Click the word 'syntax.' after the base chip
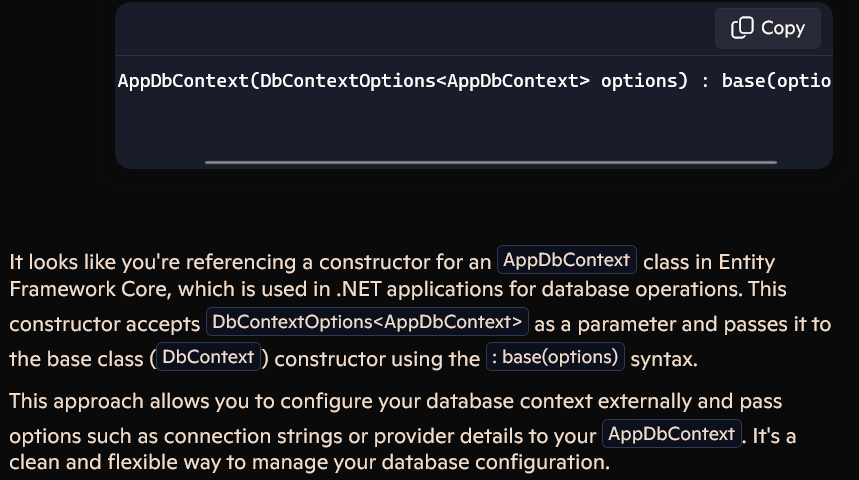This screenshot has height=480, width=859. pyautogui.click(x=664, y=359)
